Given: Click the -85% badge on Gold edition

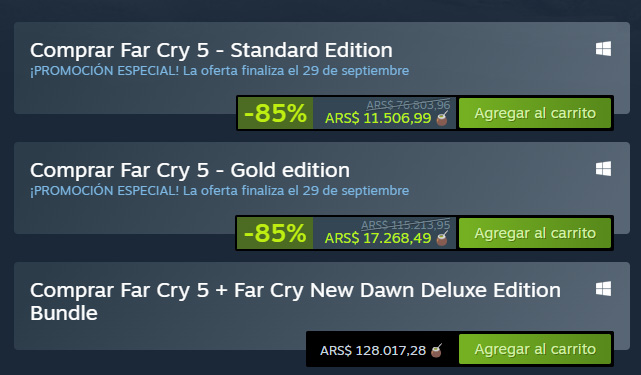Looking at the screenshot, I should (x=275, y=233).
